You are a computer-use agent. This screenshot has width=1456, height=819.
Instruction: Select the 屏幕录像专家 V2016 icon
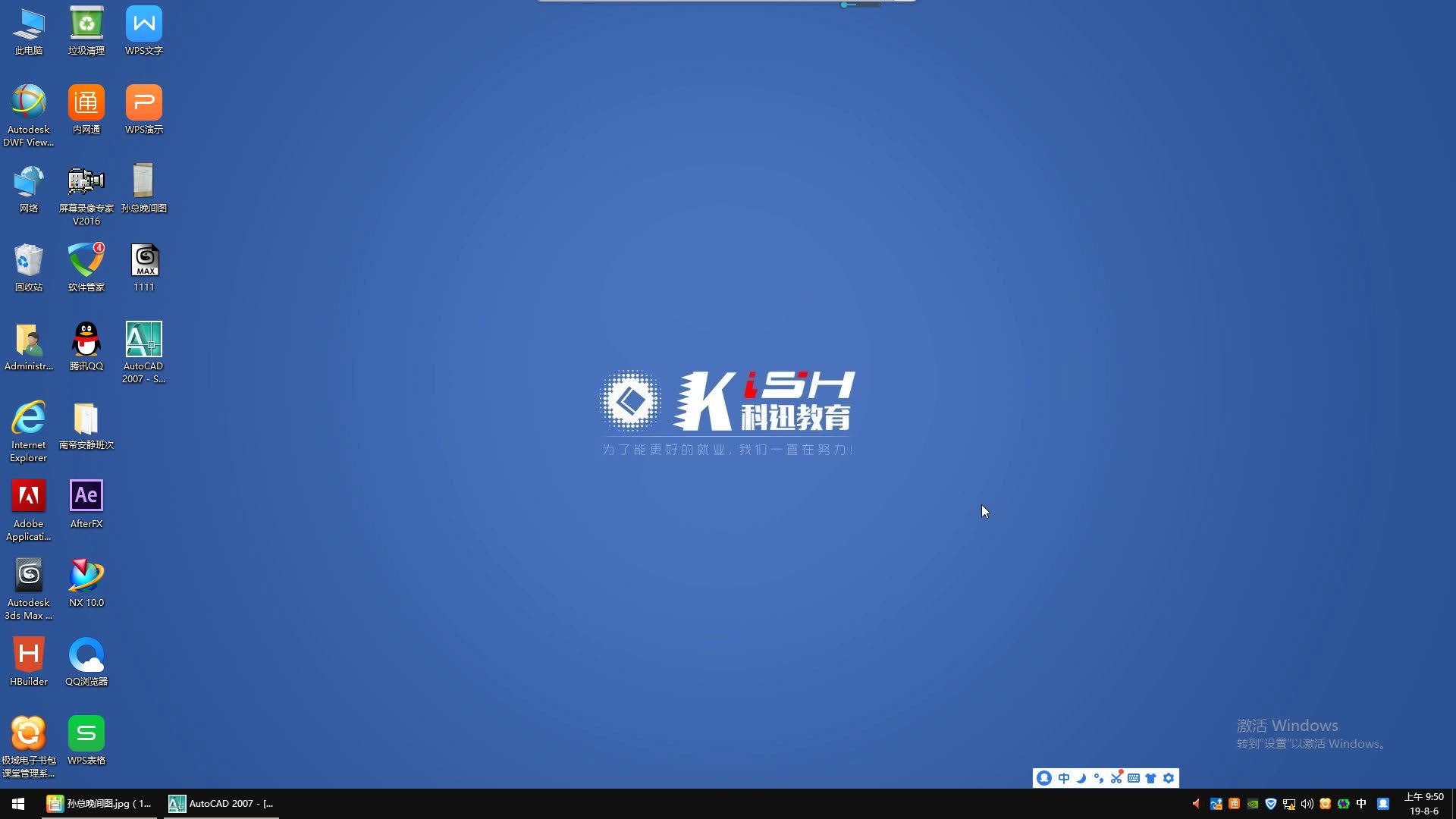pyautogui.click(x=86, y=195)
